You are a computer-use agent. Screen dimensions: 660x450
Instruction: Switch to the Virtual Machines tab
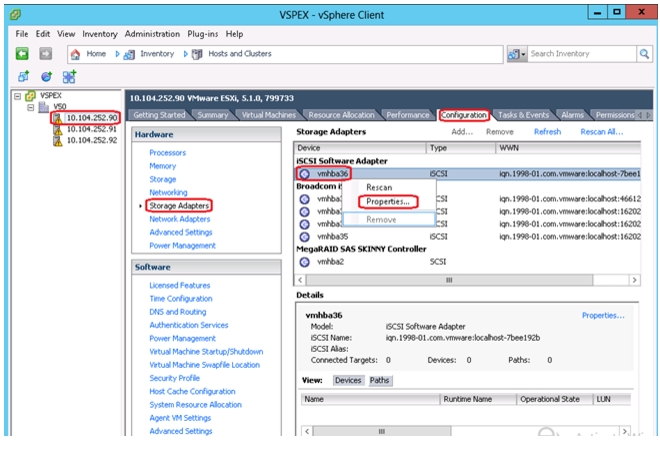point(269,115)
